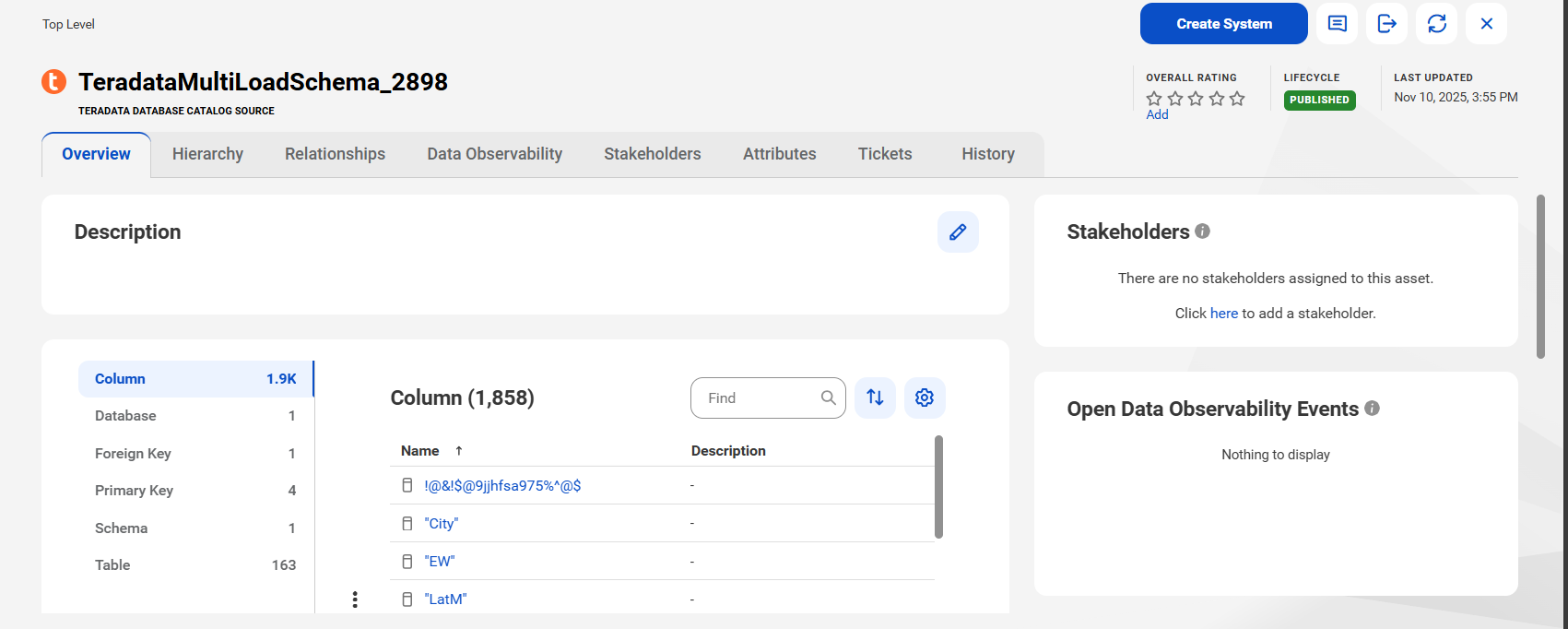Open the !@&!$@9jjhfsa975%^@$ column link
1568x629 pixels.
[x=502, y=485]
